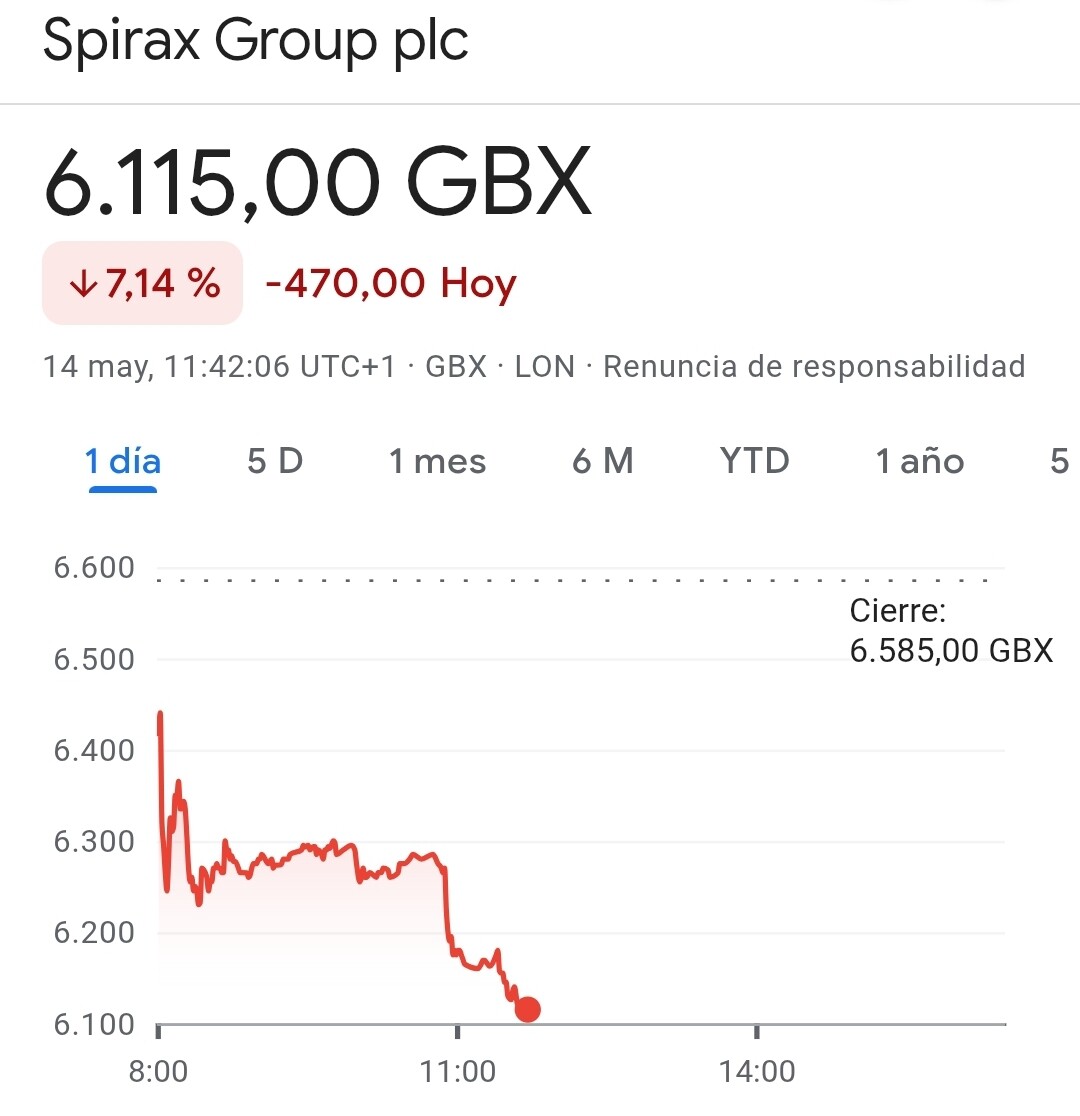Click the Spirax Group plc title

click(256, 41)
